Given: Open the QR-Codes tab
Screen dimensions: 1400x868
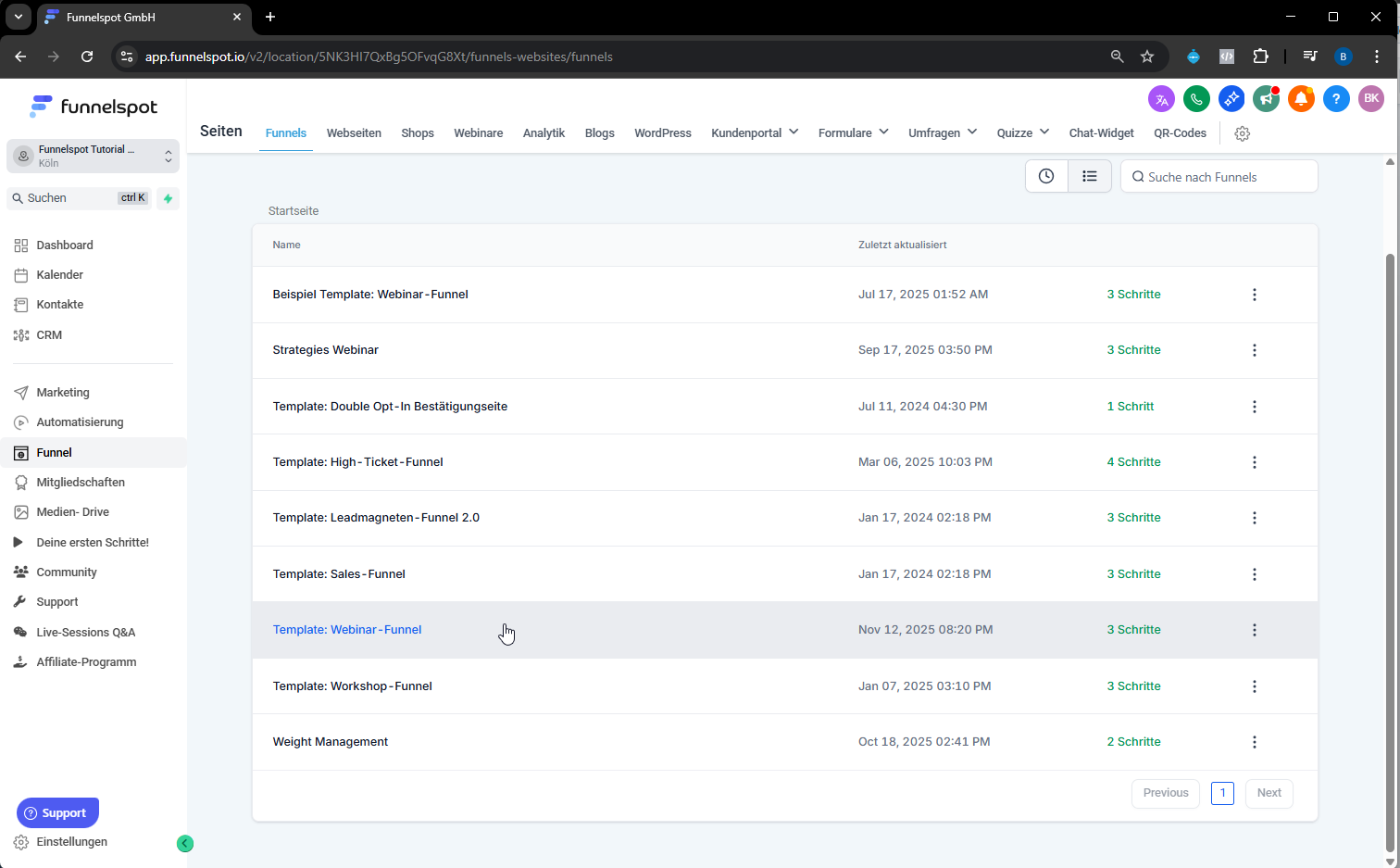Looking at the screenshot, I should pyautogui.click(x=1180, y=132).
